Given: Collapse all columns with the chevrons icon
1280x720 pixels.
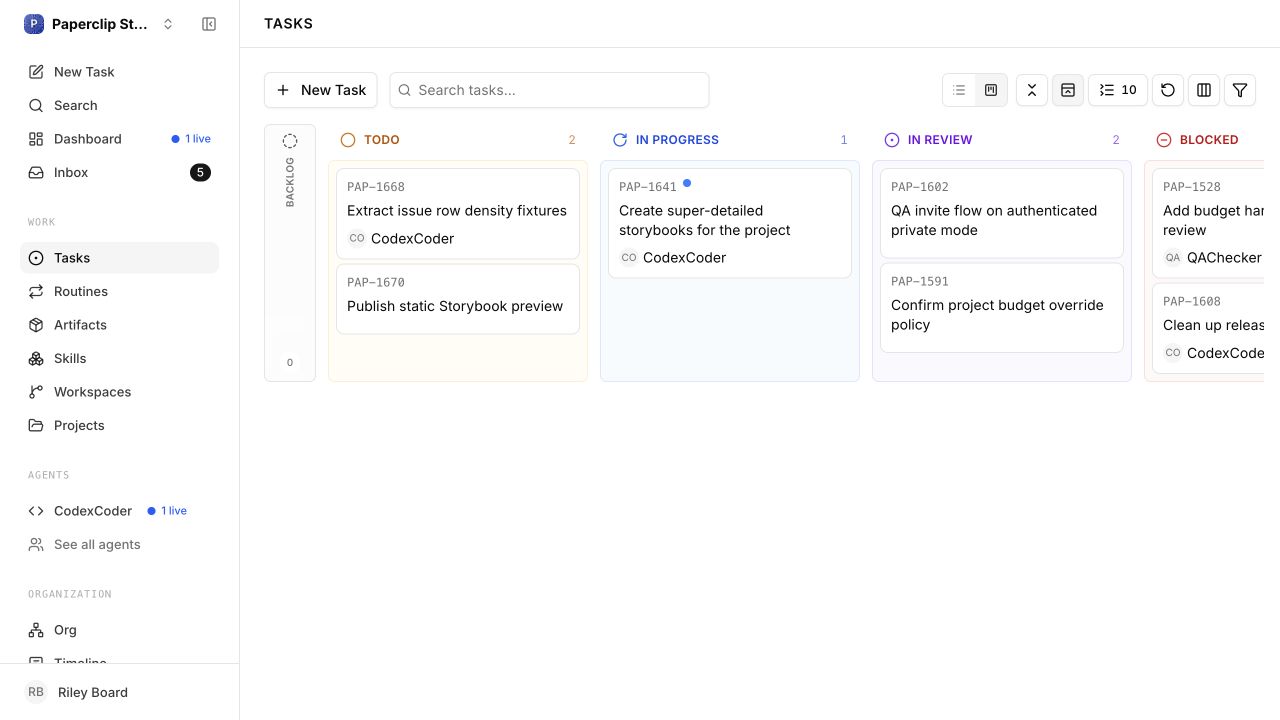Looking at the screenshot, I should (1032, 90).
